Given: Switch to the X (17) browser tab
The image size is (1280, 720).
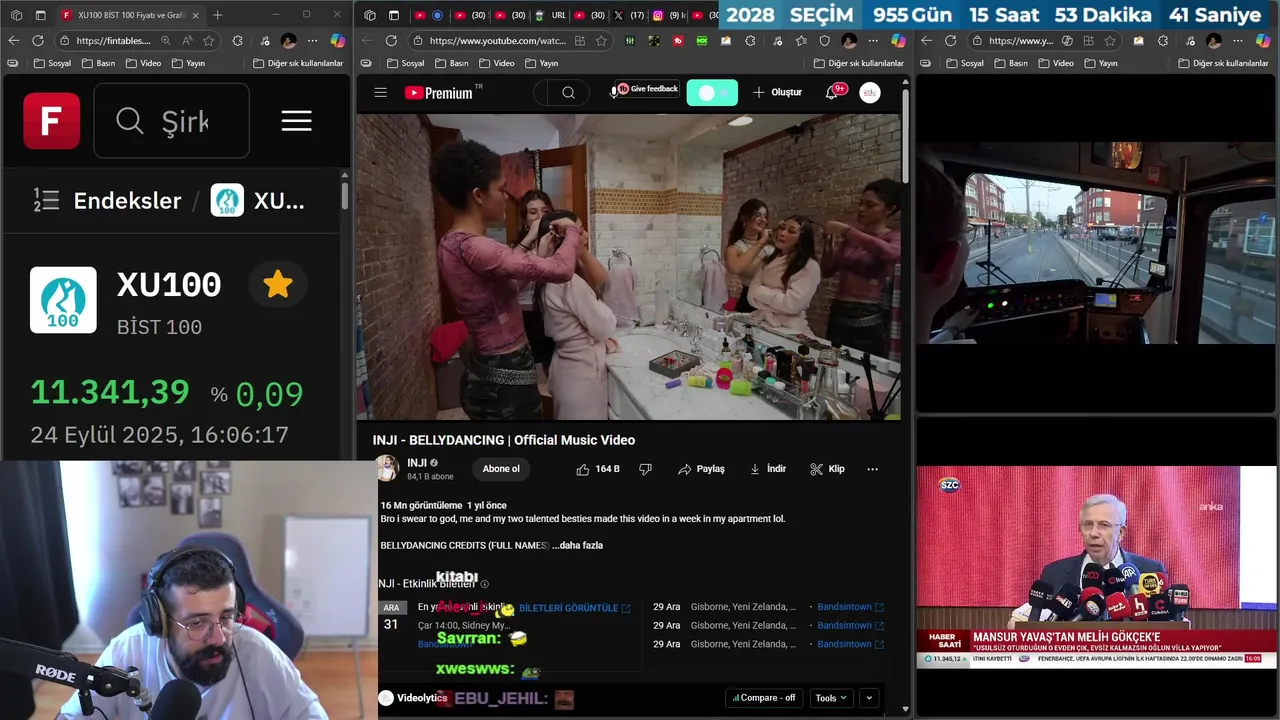Looking at the screenshot, I should pyautogui.click(x=629, y=15).
